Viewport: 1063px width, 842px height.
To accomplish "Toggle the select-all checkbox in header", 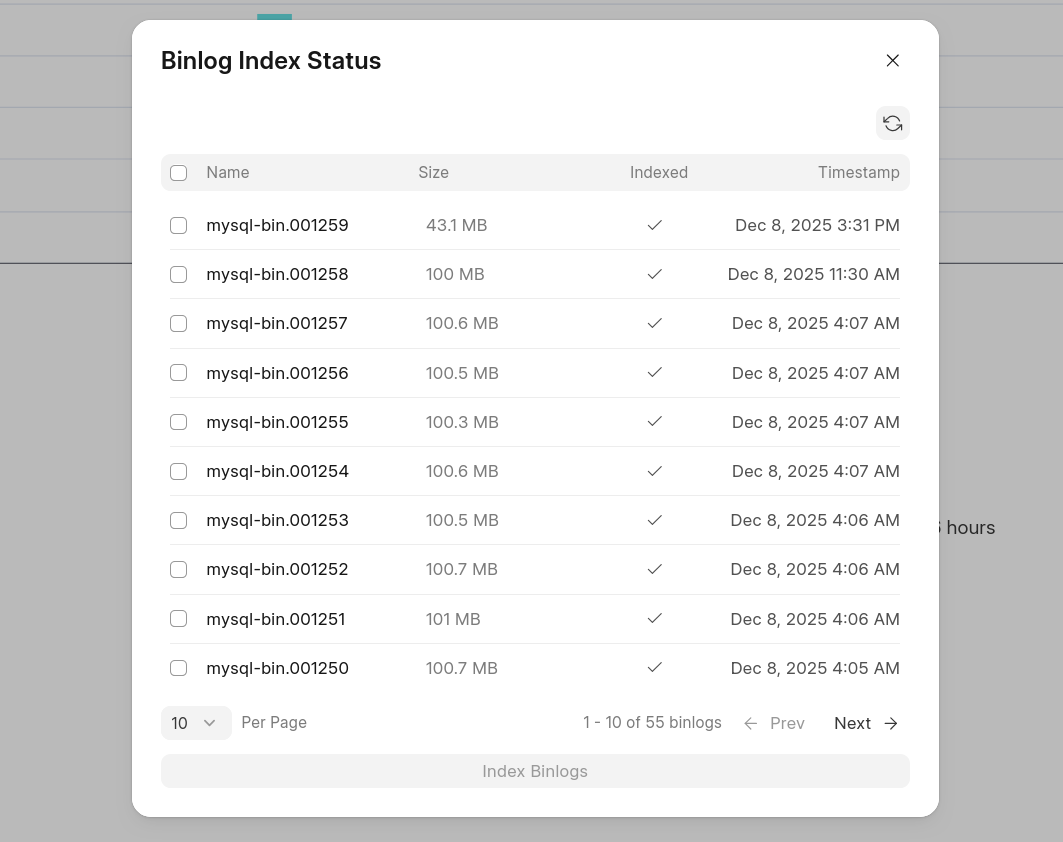I will [178, 173].
